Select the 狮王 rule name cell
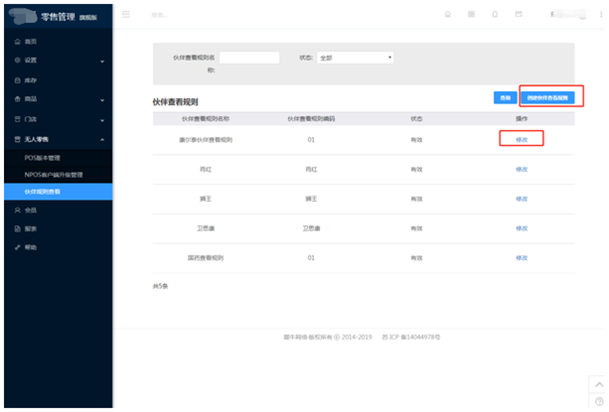The height and width of the screenshot is (412, 609). point(205,199)
